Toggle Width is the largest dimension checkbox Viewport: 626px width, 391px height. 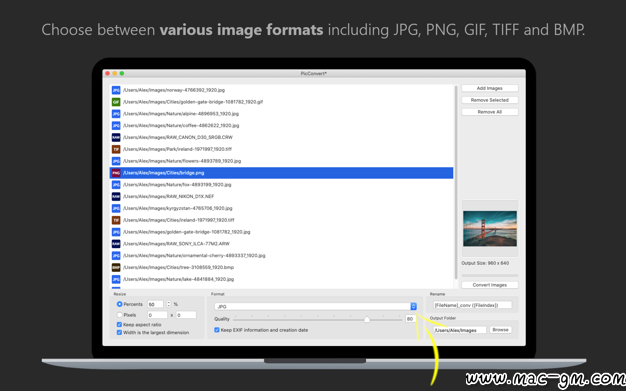click(x=119, y=333)
